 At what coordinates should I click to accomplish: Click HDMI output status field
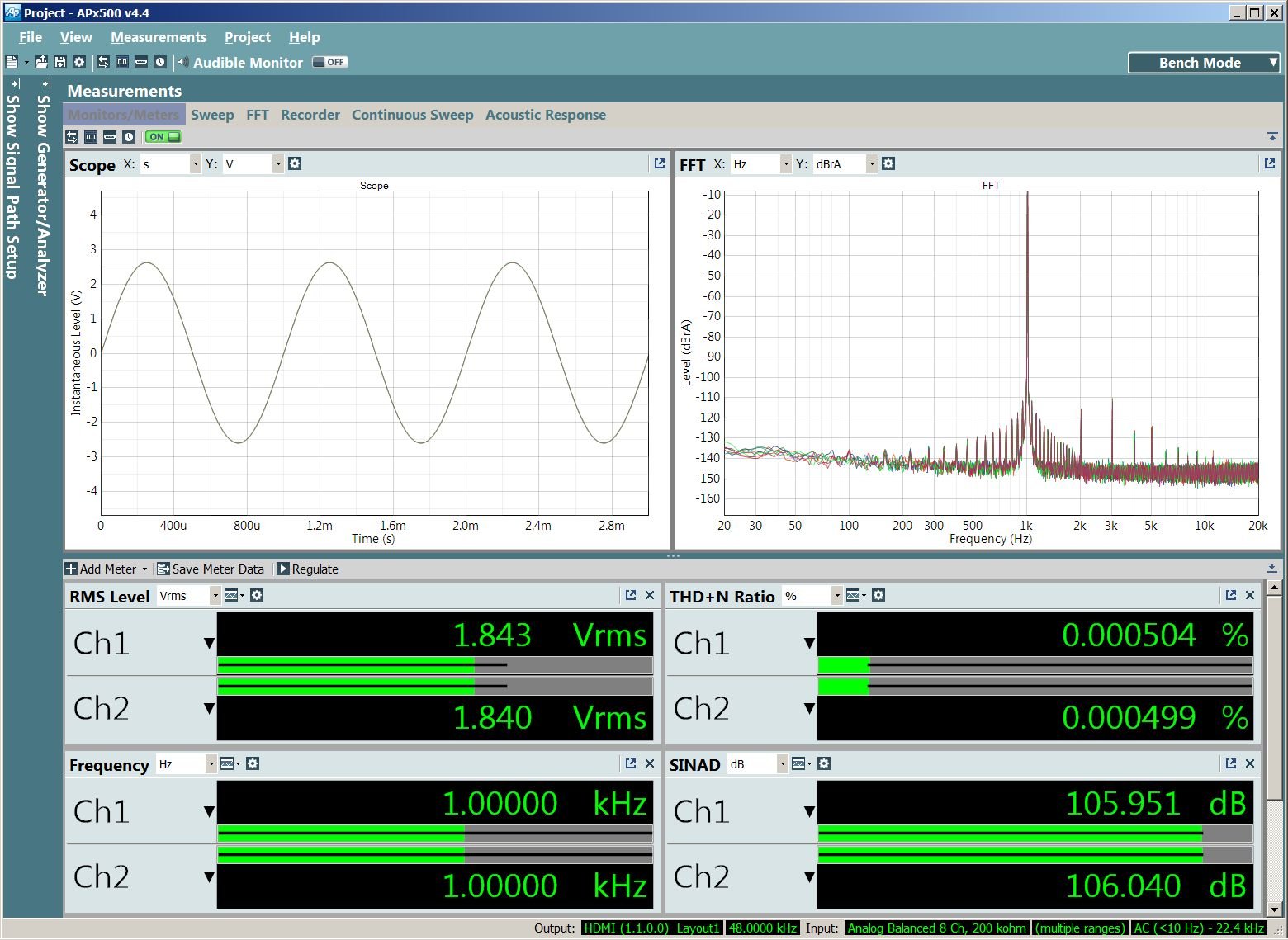[x=652, y=928]
